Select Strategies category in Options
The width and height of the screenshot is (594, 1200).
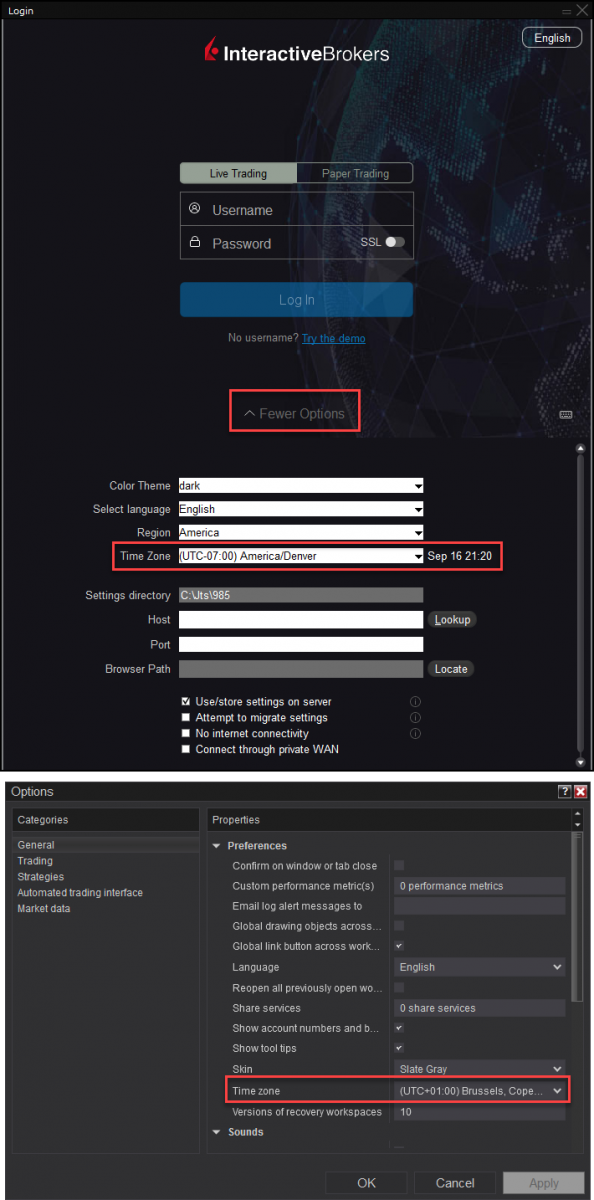point(41,877)
